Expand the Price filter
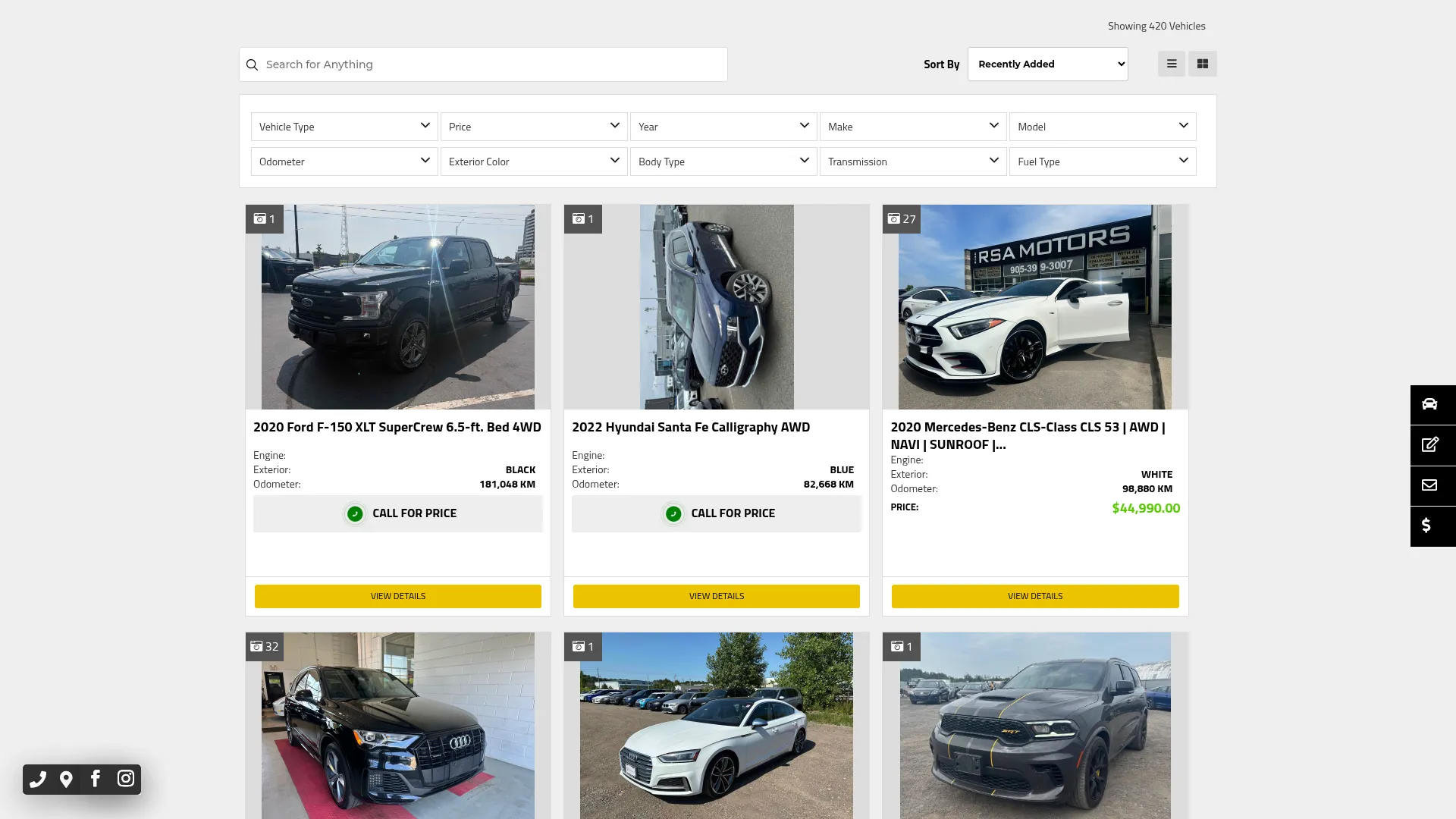Image resolution: width=1456 pixels, height=819 pixels. click(x=534, y=127)
